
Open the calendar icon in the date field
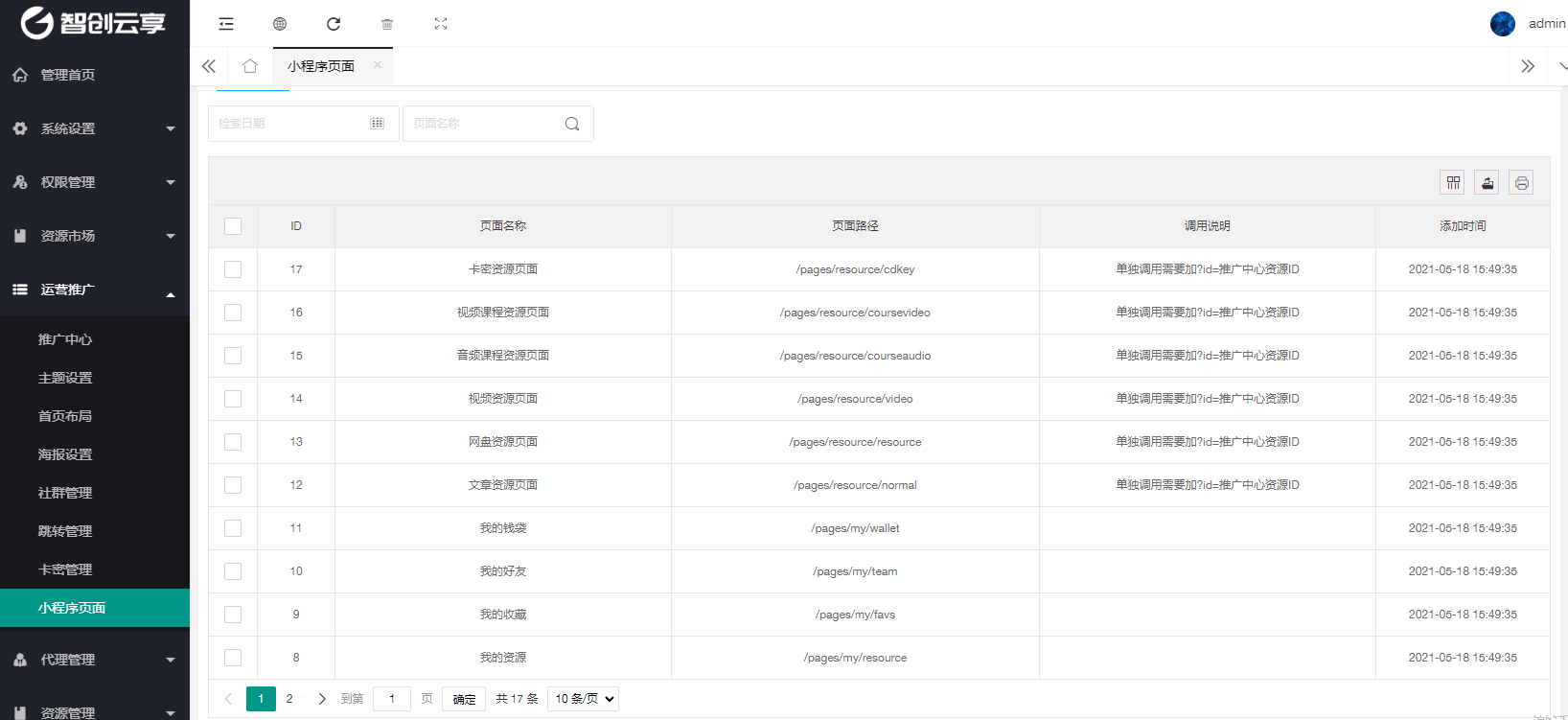(377, 124)
